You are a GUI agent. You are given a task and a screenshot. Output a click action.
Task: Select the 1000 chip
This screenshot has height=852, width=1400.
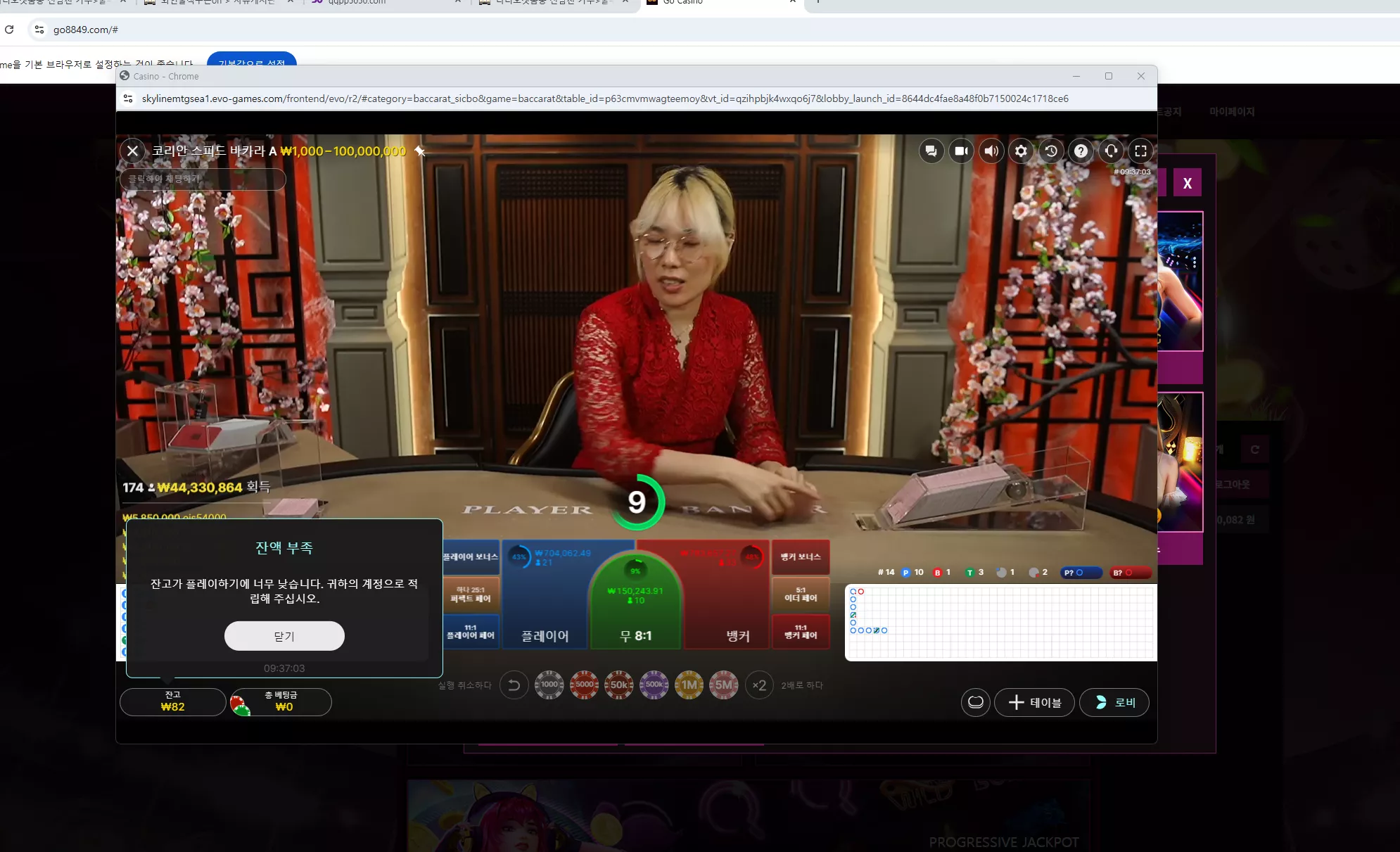549,685
